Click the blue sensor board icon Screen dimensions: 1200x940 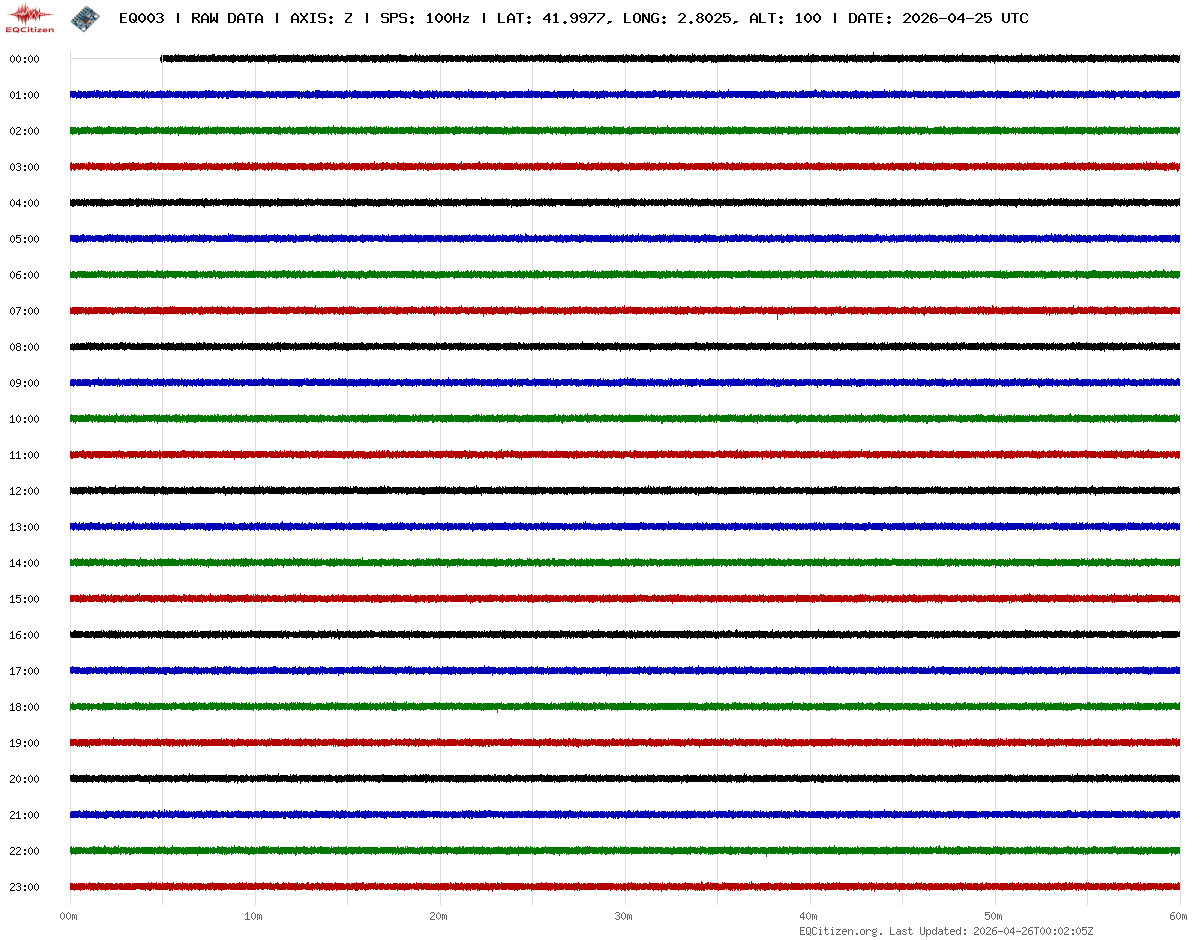pyautogui.click(x=84, y=17)
